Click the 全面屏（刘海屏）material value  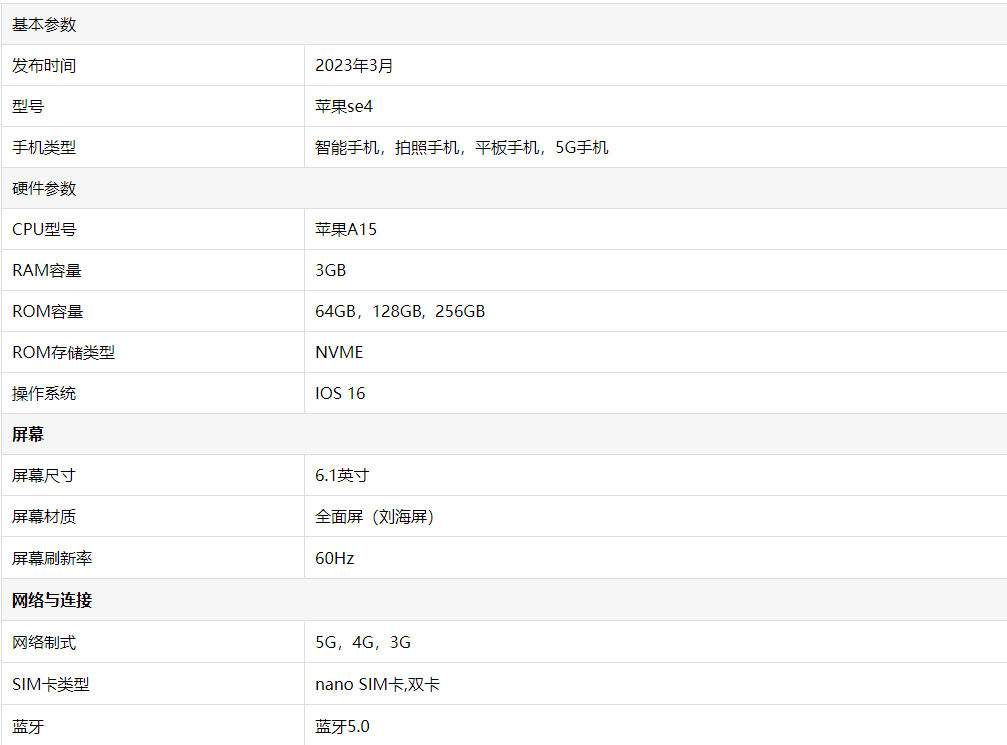click(x=375, y=517)
